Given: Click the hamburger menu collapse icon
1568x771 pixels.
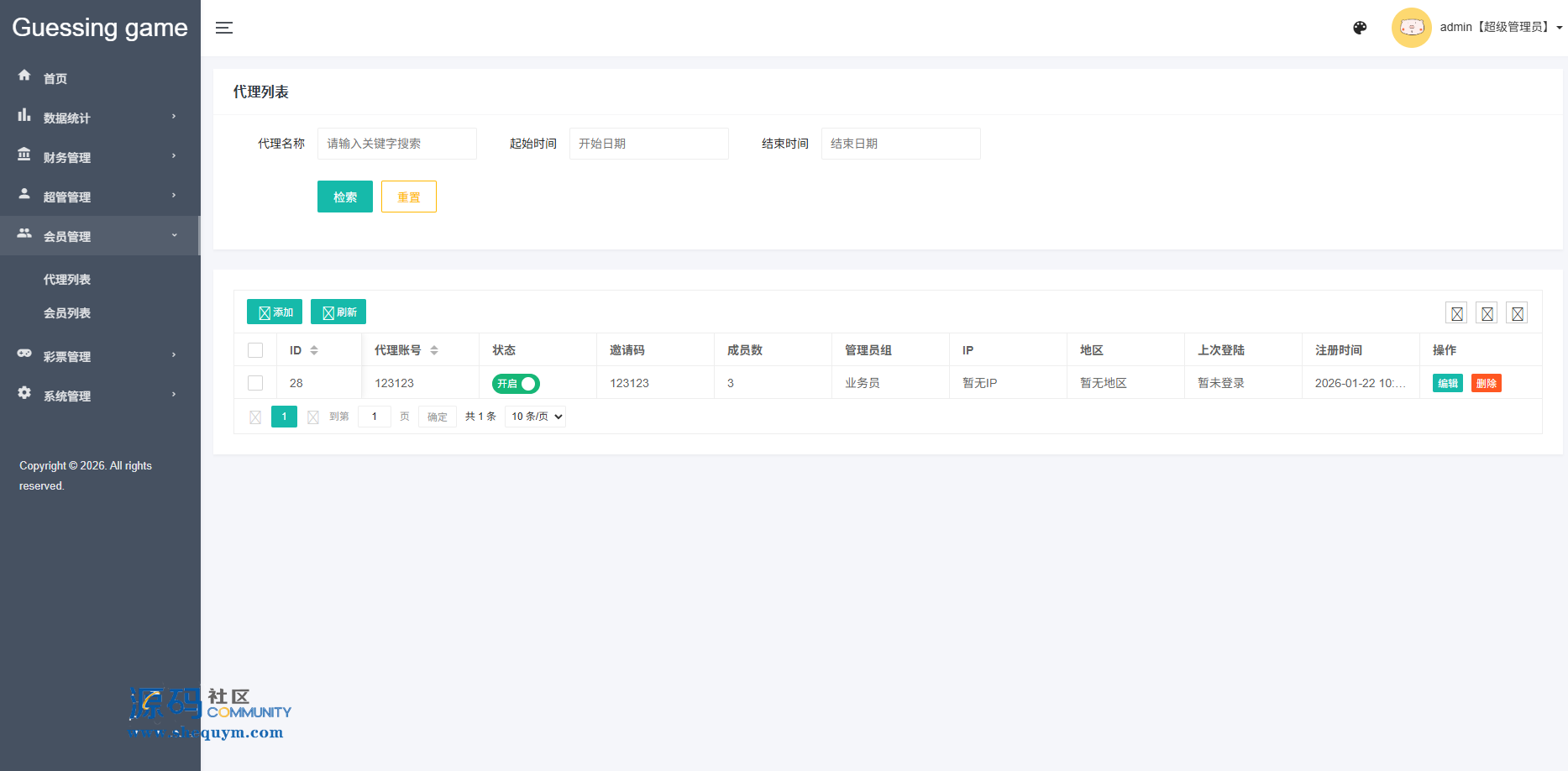Looking at the screenshot, I should tap(224, 28).
